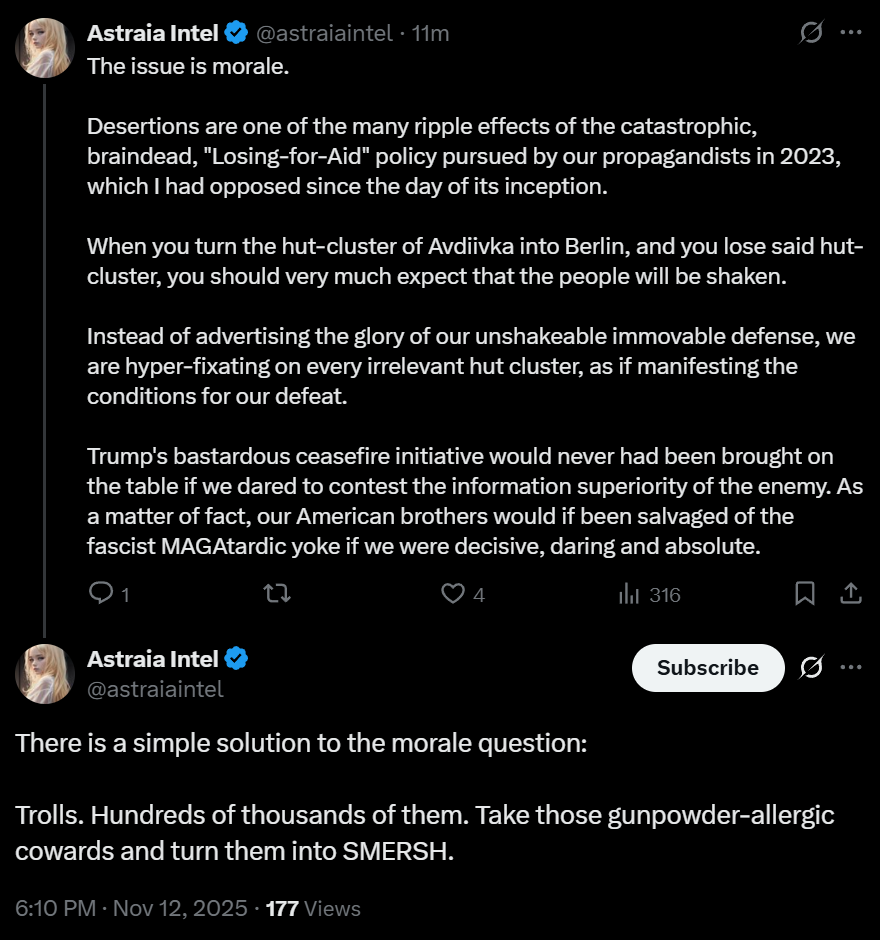Open more options menu on first tweet
Image resolution: width=880 pixels, height=940 pixels.
[x=851, y=33]
